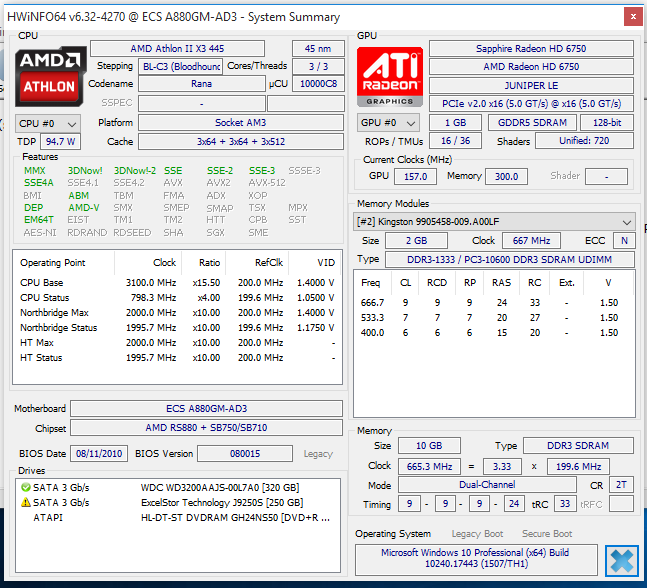The height and width of the screenshot is (588, 647).
Task: Click the AMD-V feature label
Action: click(x=84, y=208)
